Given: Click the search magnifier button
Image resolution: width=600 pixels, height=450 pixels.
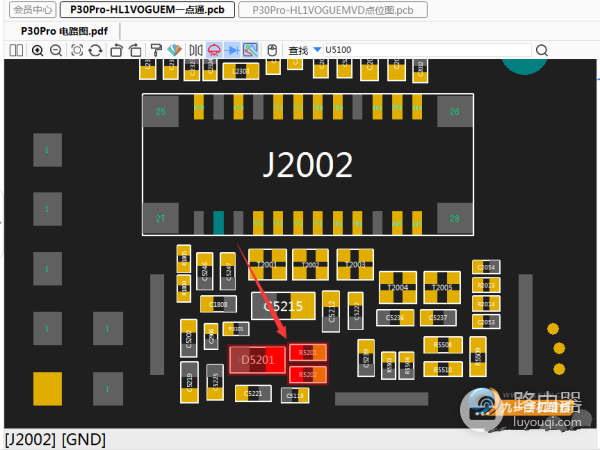Looking at the screenshot, I should [542, 50].
